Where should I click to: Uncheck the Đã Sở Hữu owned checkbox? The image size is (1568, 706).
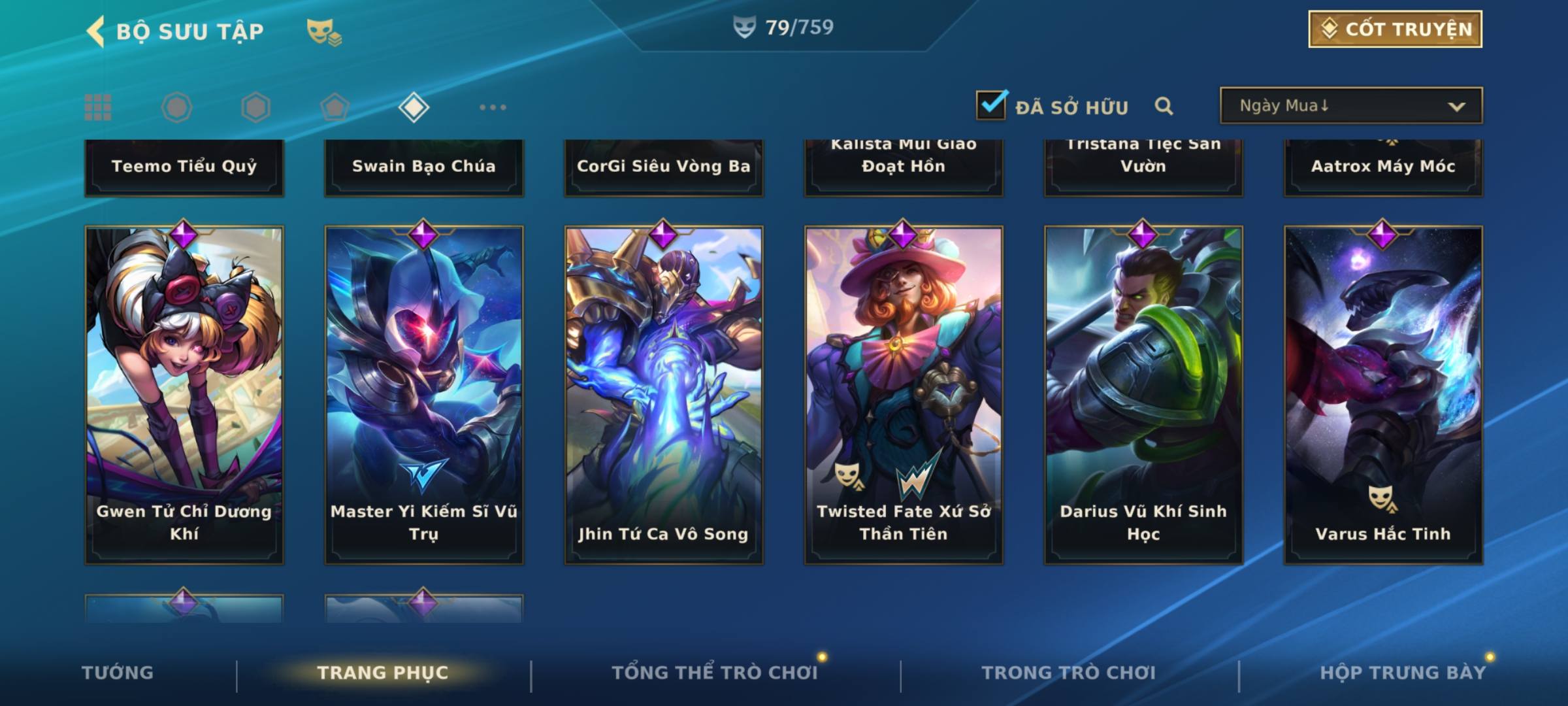[x=991, y=105]
